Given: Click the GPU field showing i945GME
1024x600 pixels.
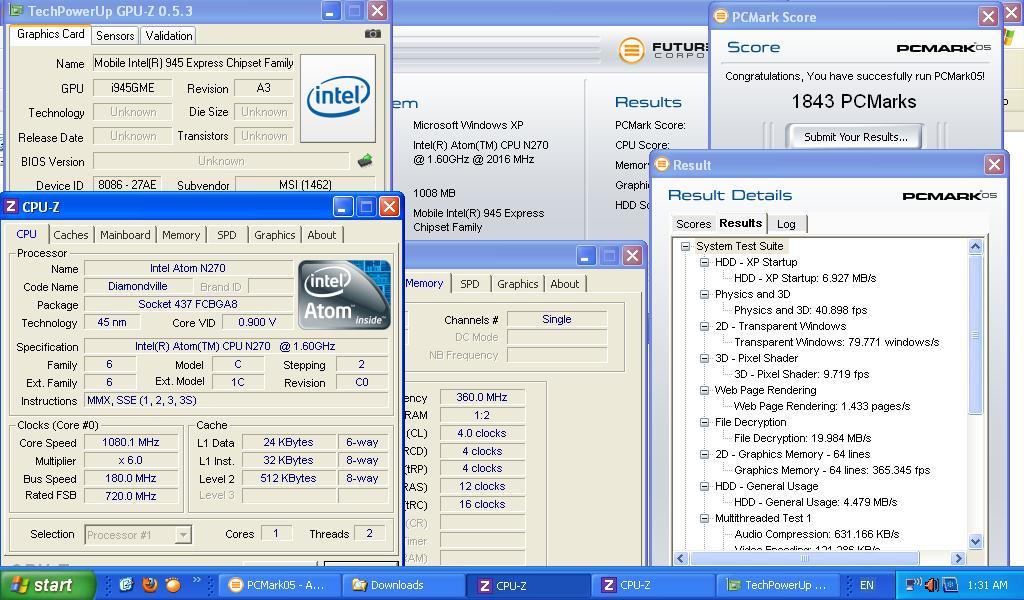Looking at the screenshot, I should tap(133, 87).
